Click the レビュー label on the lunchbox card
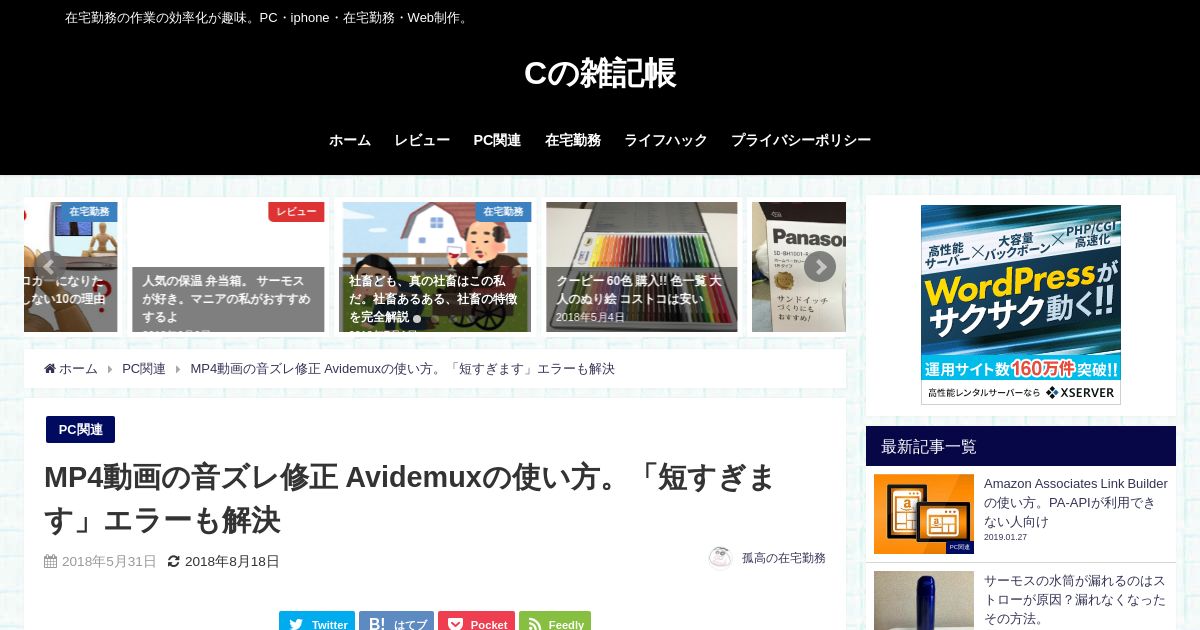This screenshot has width=1200, height=630. (x=296, y=212)
